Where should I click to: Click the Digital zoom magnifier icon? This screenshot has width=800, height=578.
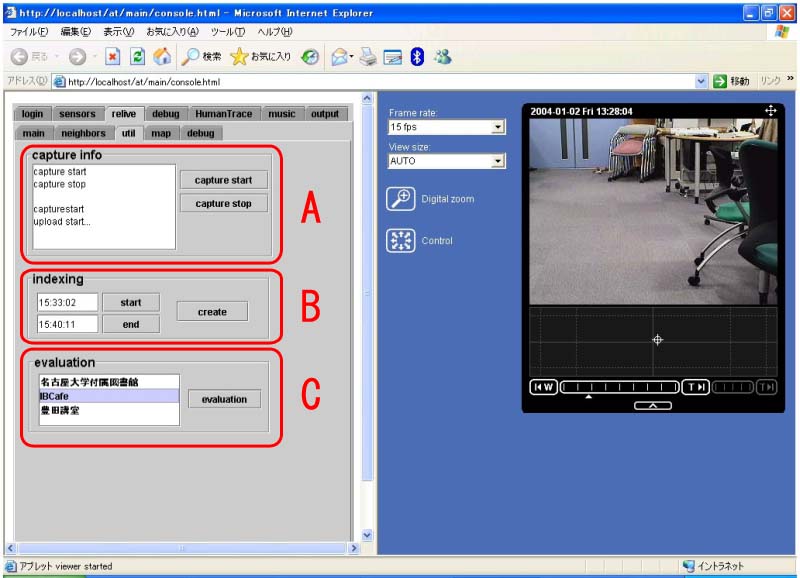coord(401,199)
